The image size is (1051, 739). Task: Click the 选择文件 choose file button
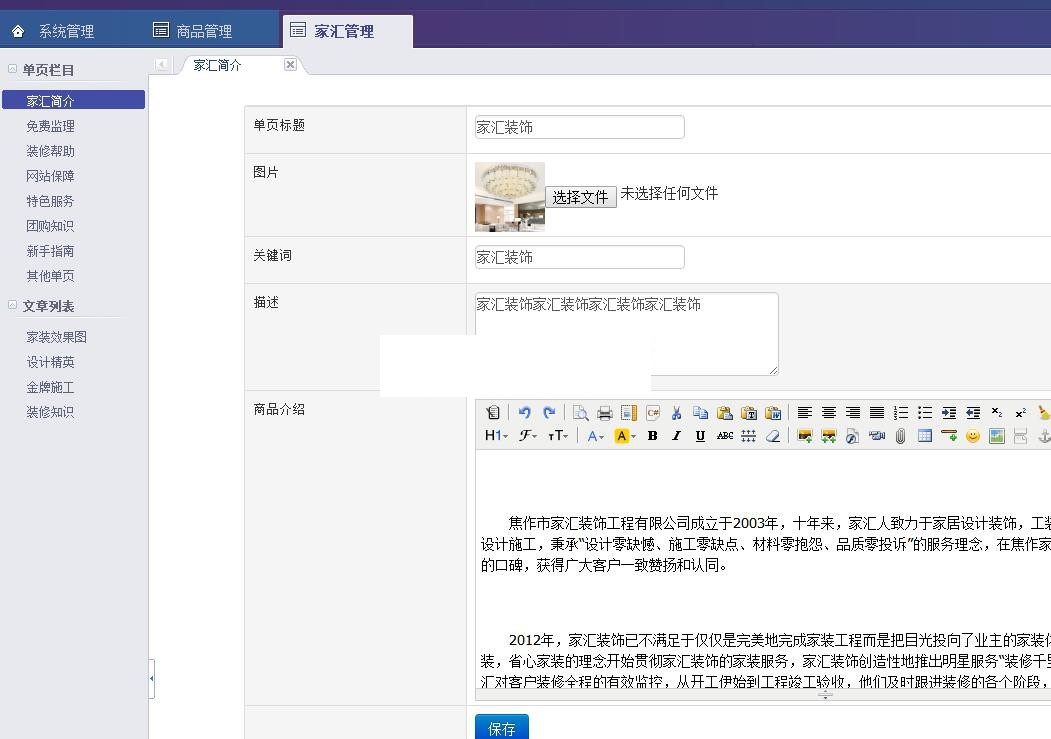point(580,197)
